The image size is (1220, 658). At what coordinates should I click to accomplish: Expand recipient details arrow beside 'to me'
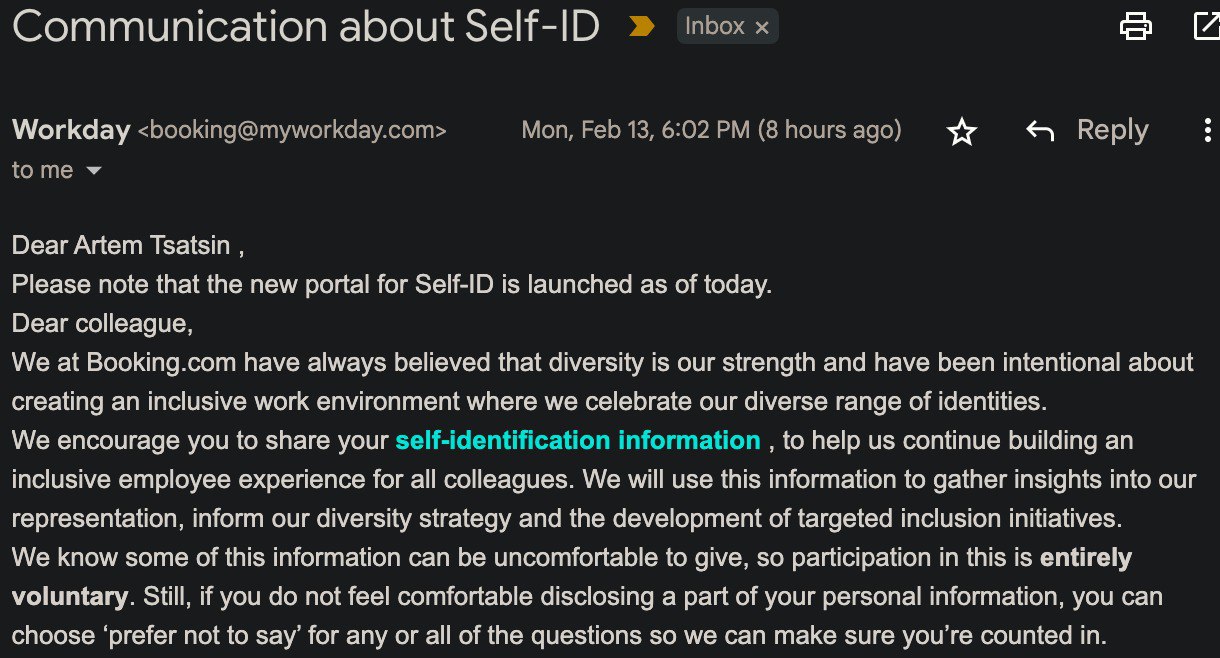[94, 171]
